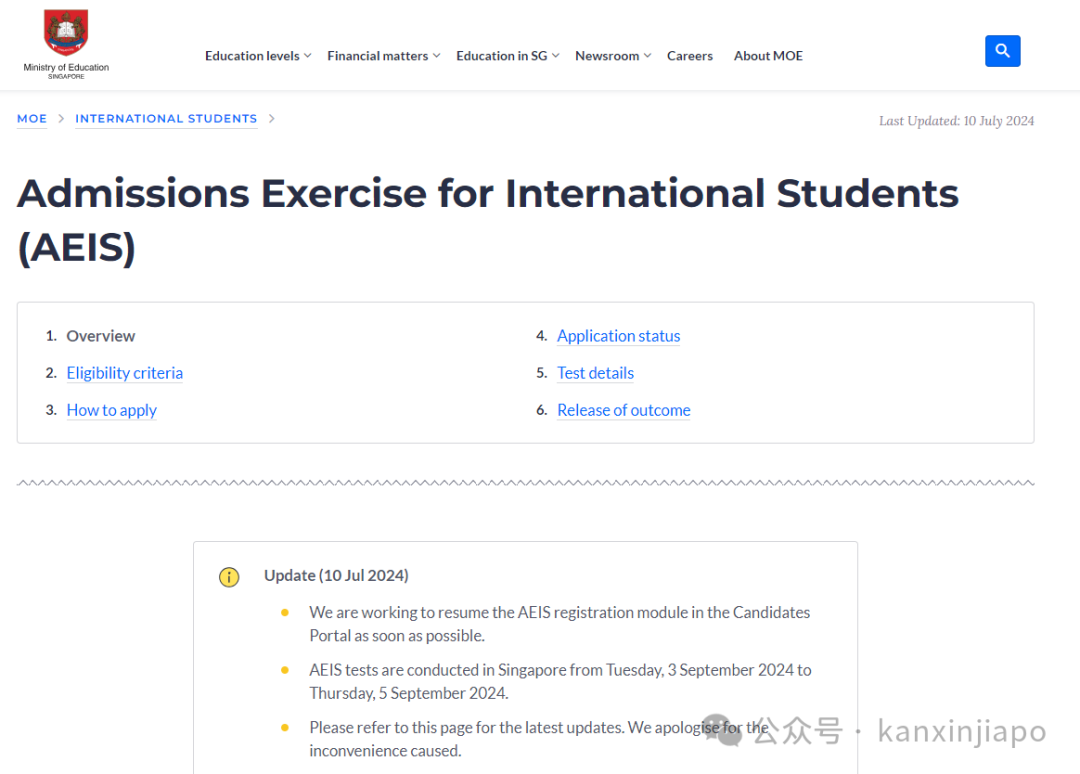Click the bullet about AEIS tests conducted in Singapore
The image size is (1080, 774).
tap(560, 681)
